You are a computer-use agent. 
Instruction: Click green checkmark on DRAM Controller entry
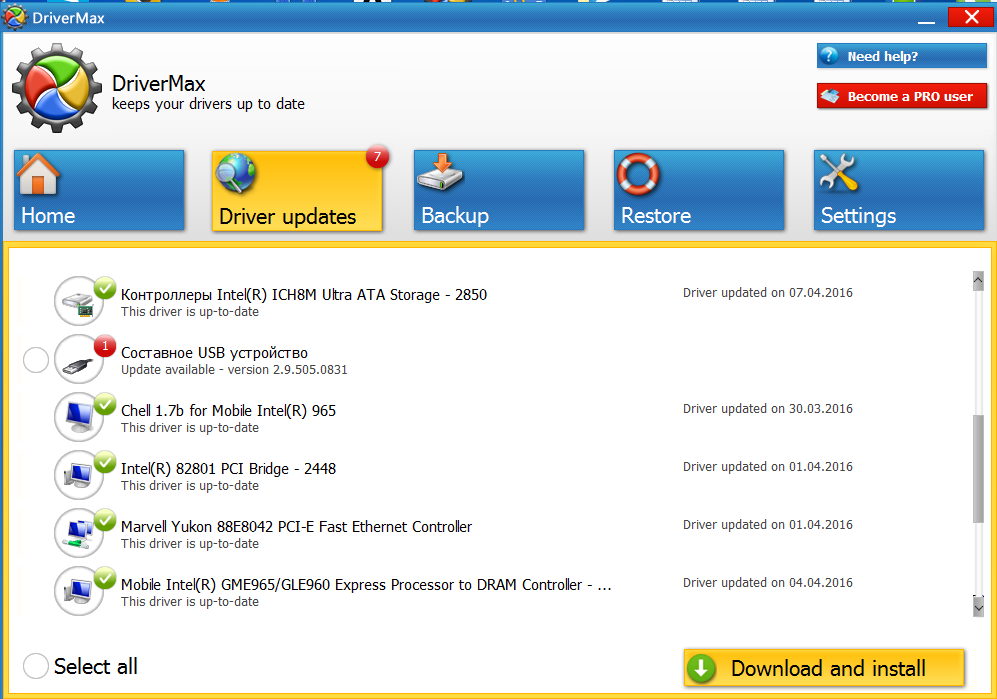105,578
